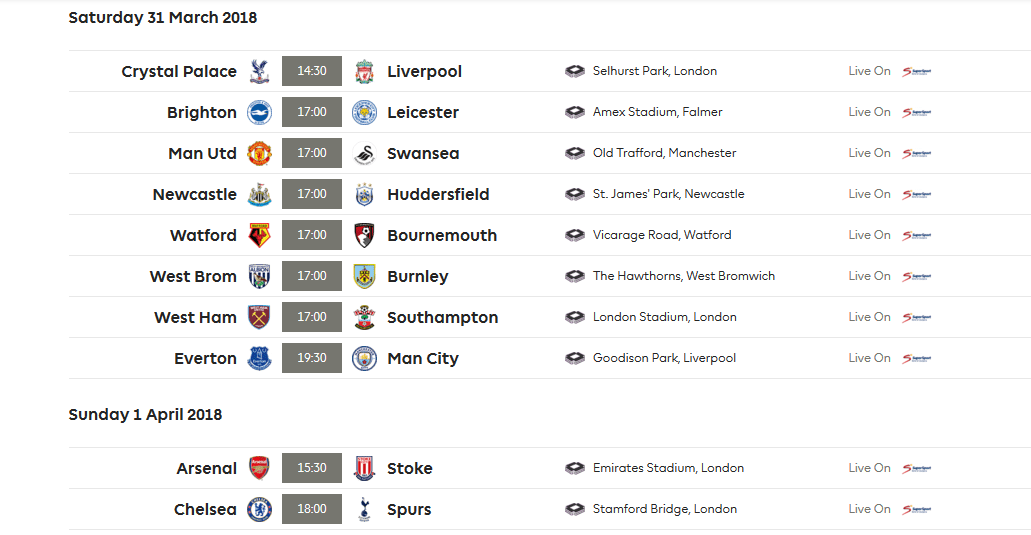Click the Arsenal club badge
The height and width of the screenshot is (535, 1031).
259,468
